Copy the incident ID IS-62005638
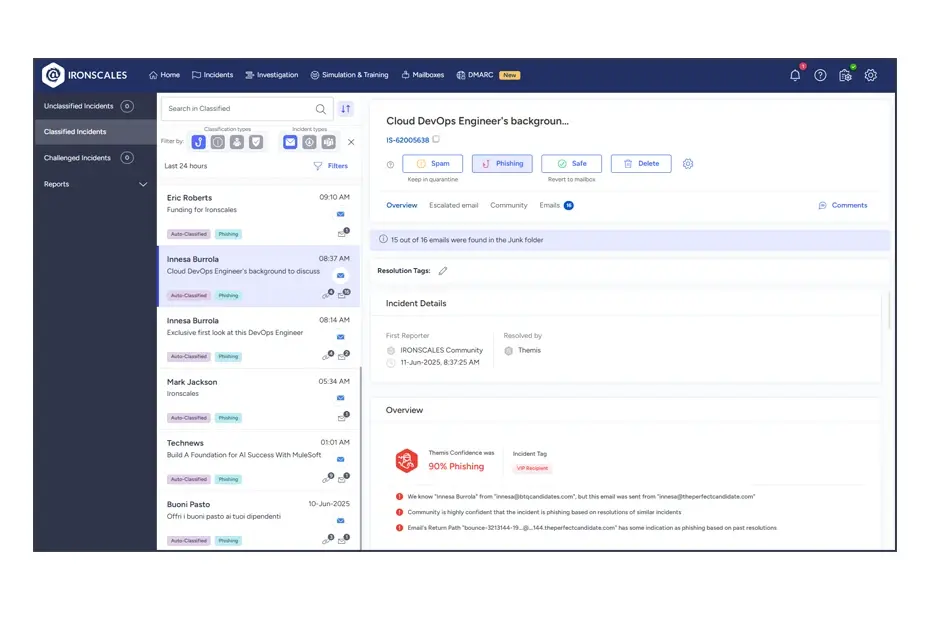 click(x=436, y=140)
